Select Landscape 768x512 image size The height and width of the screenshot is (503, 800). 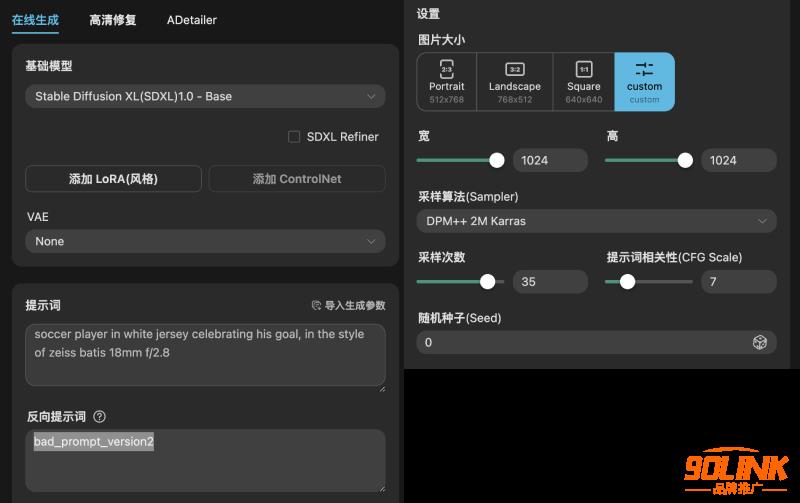(x=515, y=82)
